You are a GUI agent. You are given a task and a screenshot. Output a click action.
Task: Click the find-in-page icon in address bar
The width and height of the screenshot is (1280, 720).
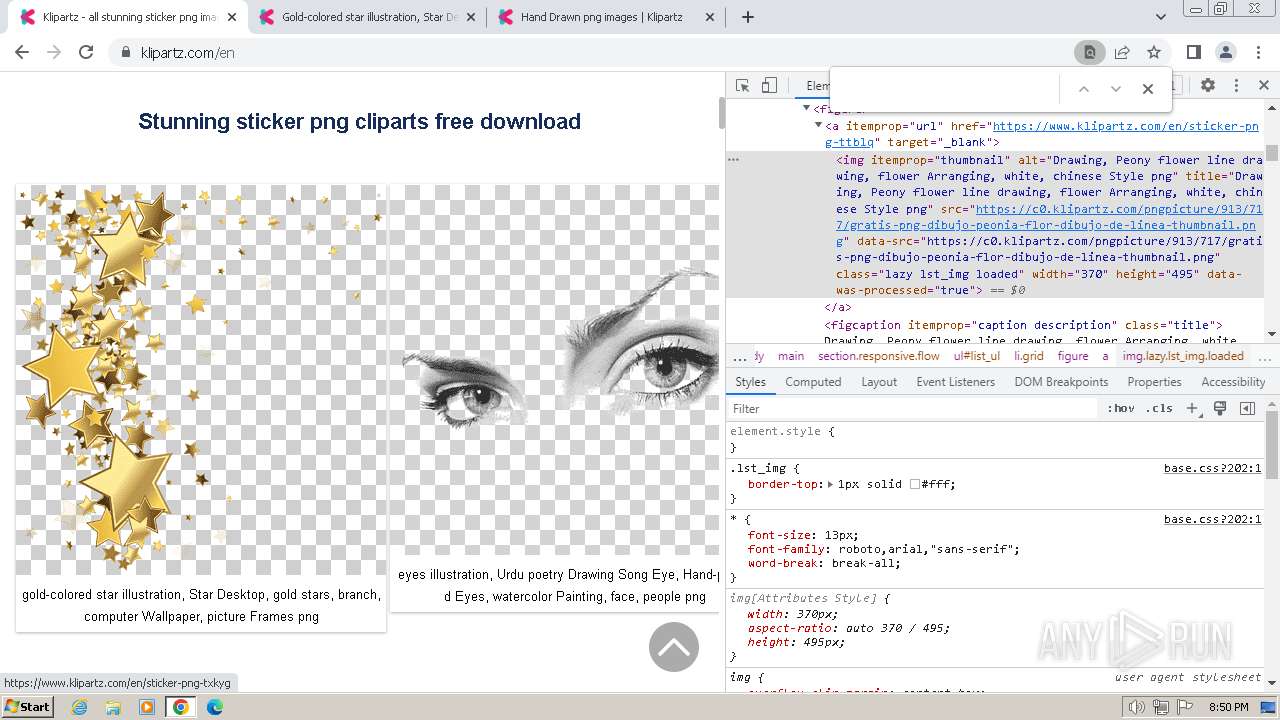(1090, 52)
